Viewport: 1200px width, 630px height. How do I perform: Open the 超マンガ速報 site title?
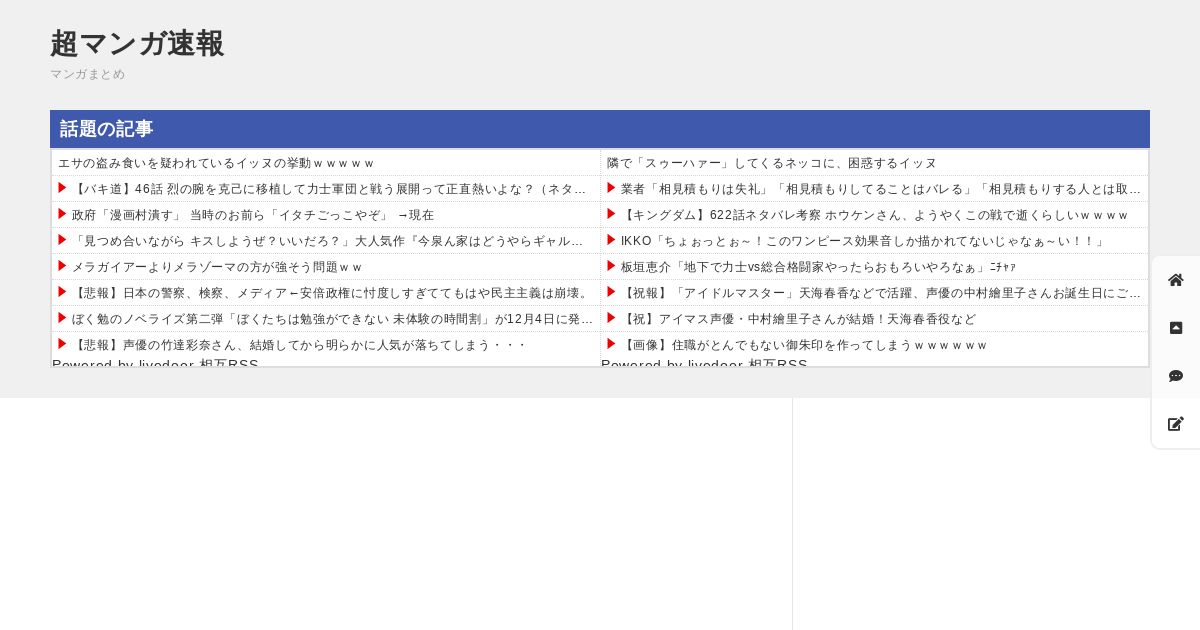coord(137,43)
